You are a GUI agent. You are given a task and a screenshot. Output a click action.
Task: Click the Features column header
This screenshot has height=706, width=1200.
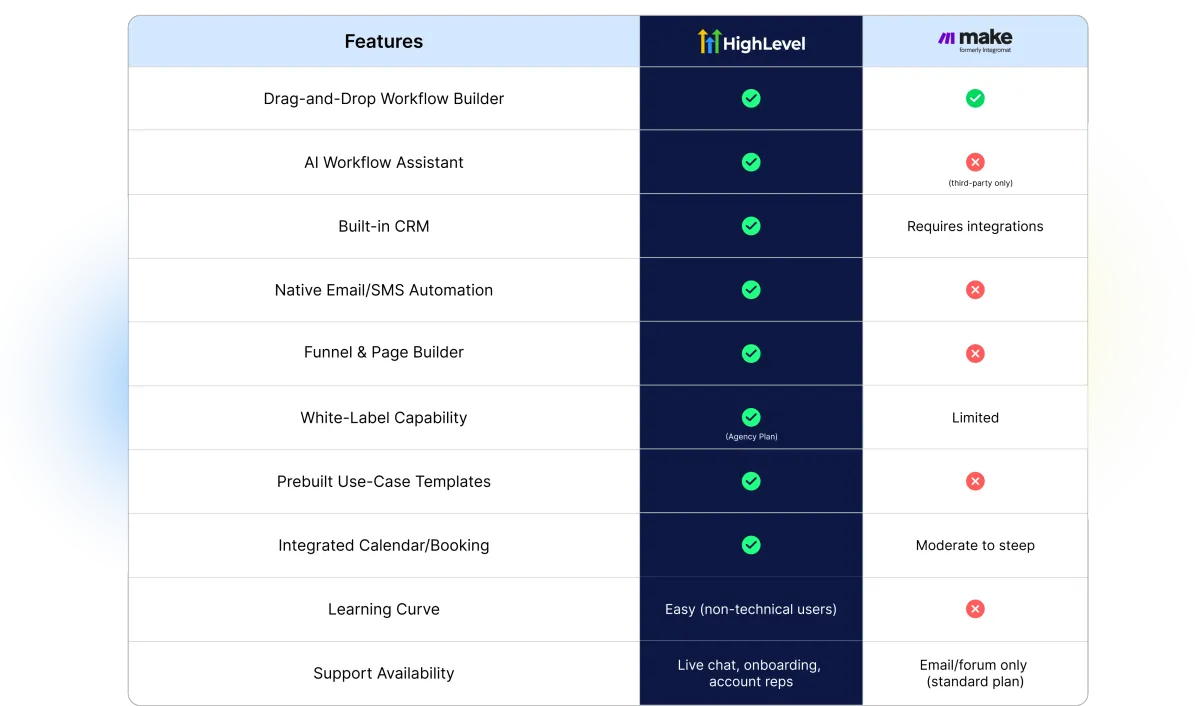point(384,42)
